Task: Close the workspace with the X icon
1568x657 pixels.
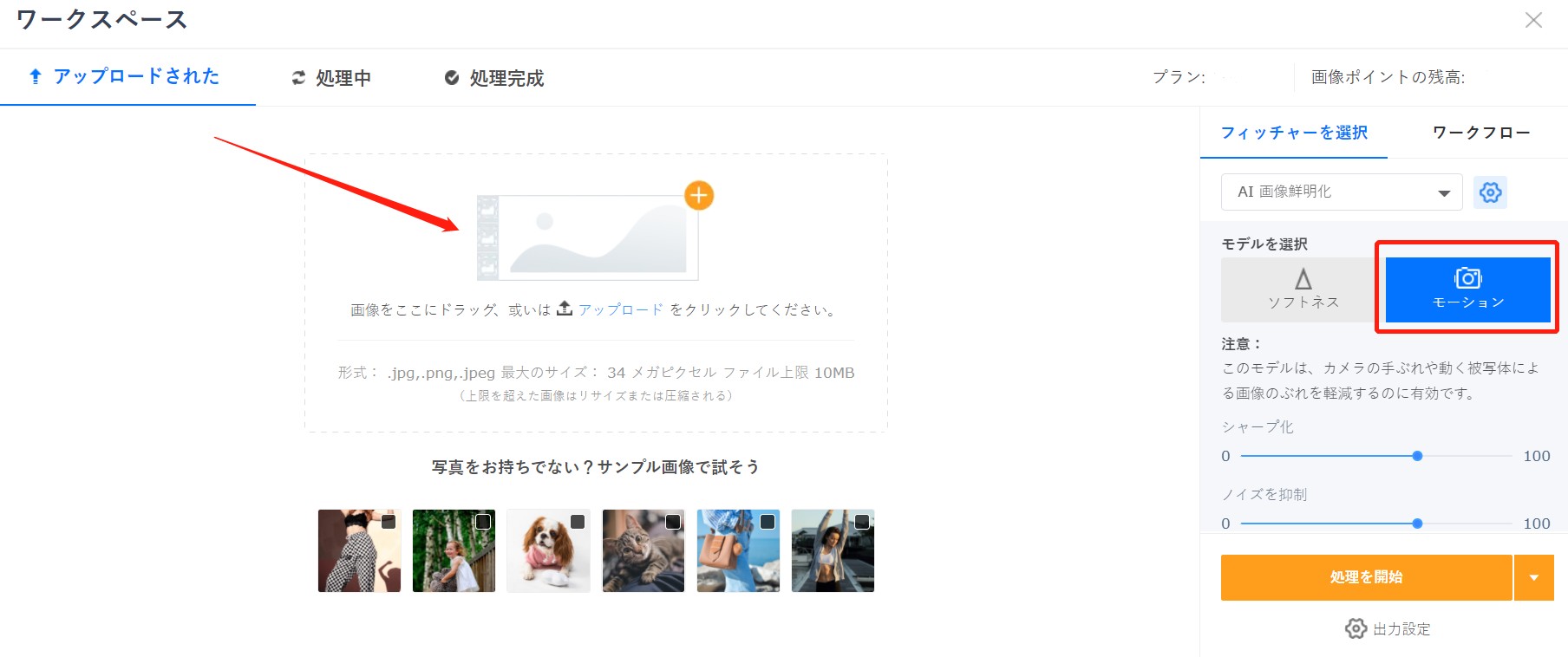Action: (x=1533, y=20)
